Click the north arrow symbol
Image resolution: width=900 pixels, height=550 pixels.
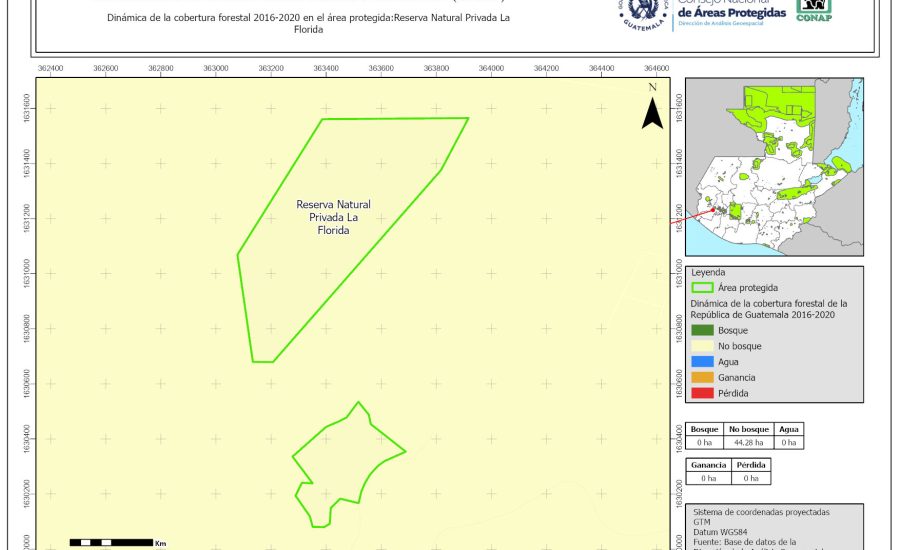pyautogui.click(x=652, y=112)
